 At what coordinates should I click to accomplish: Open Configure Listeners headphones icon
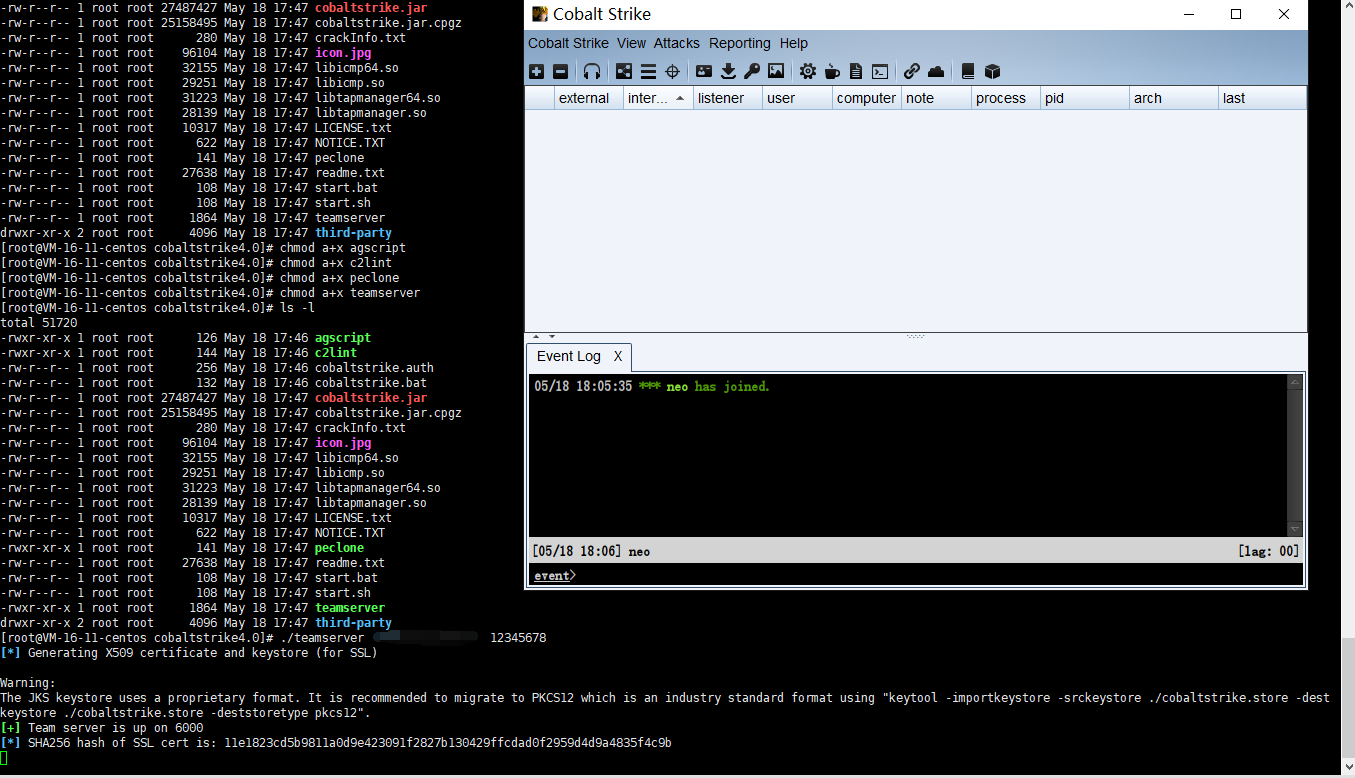tap(592, 71)
